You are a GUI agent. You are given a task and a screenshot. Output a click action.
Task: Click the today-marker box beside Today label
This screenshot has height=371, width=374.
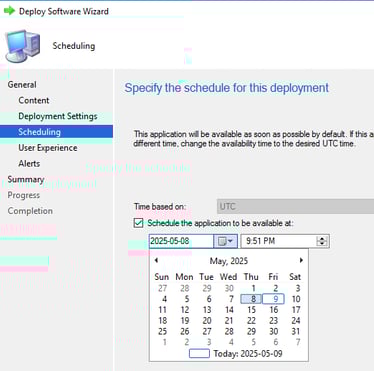coord(199,353)
